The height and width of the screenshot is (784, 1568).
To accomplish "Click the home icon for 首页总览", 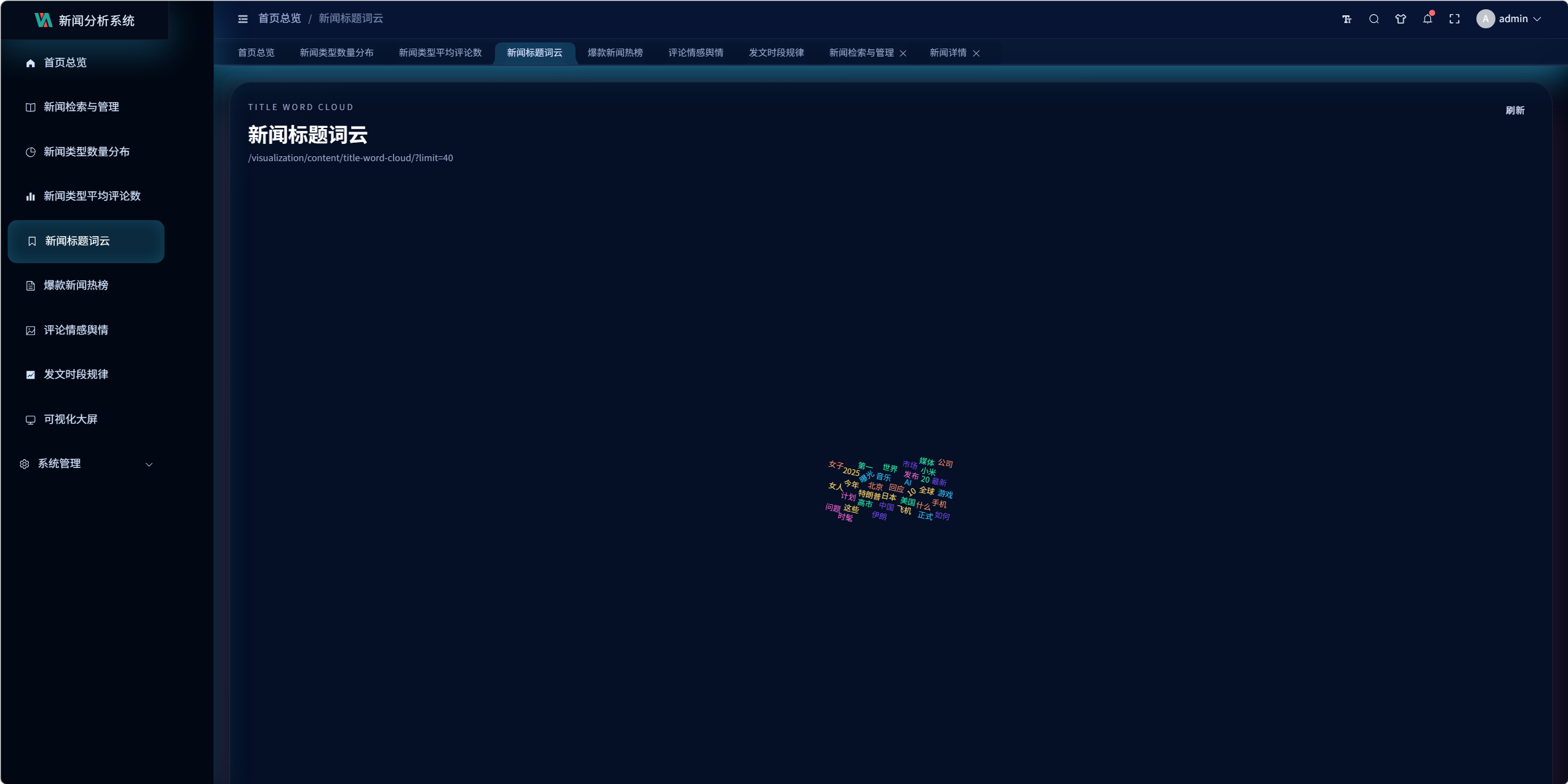I will coord(30,63).
